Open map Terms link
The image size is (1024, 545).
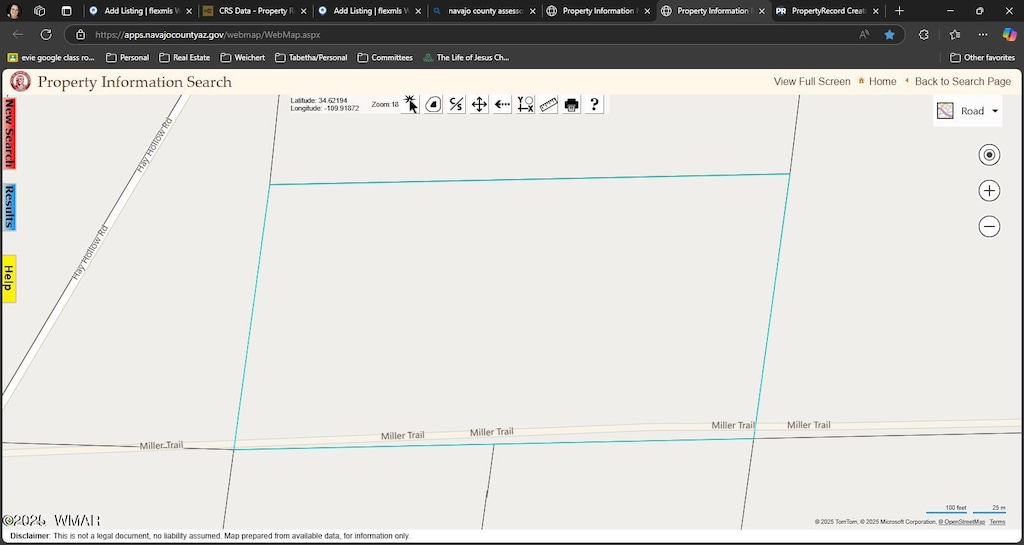[997, 522]
